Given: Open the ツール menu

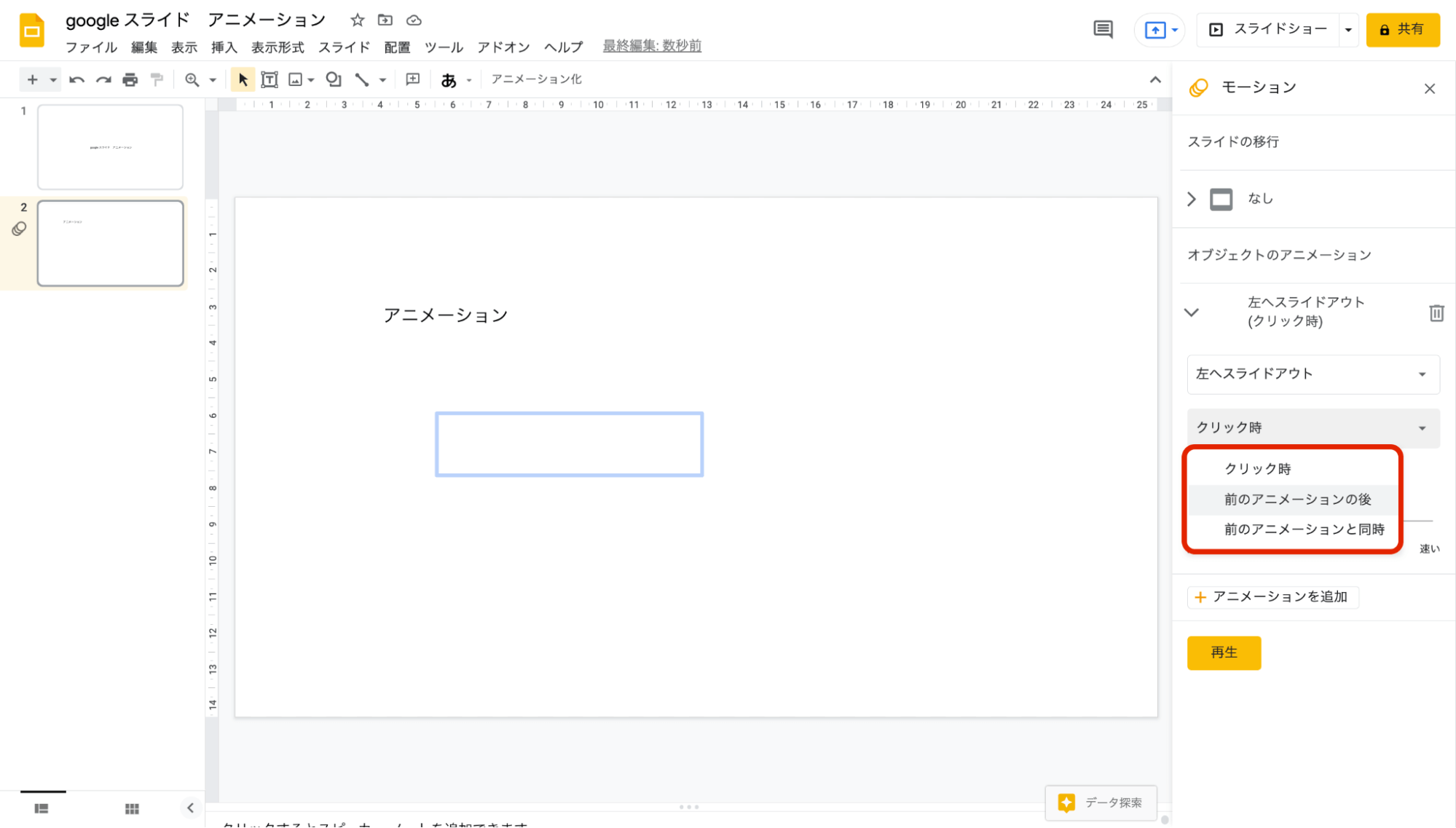Looking at the screenshot, I should click(444, 47).
